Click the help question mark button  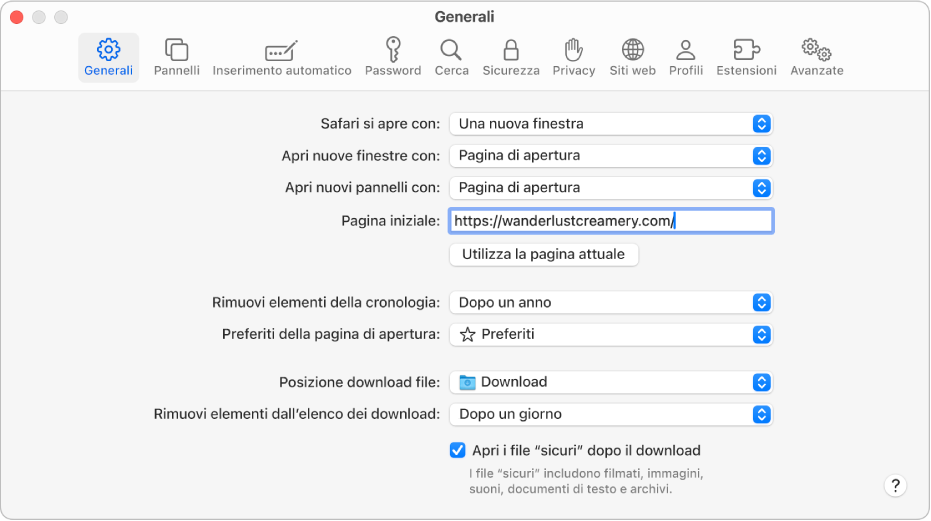895,486
